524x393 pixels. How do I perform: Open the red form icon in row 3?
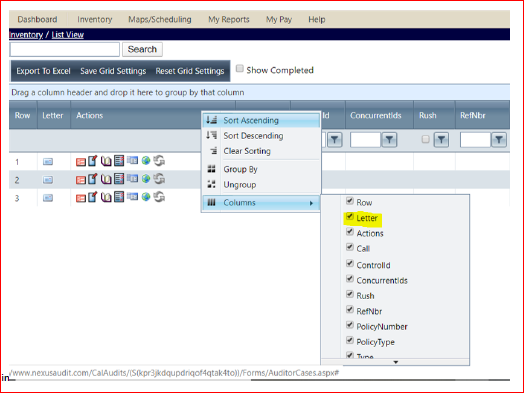[81, 198]
